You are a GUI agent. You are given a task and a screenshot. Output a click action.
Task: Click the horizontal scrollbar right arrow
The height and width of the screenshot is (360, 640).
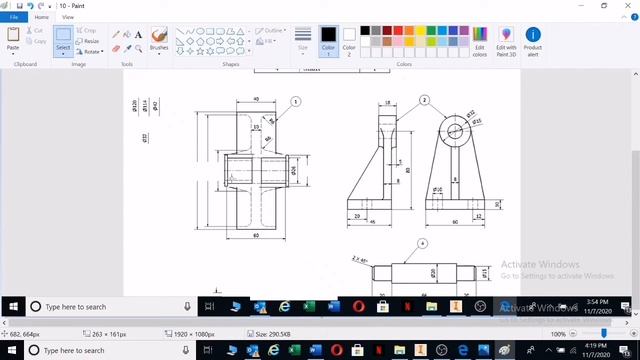coord(627,322)
